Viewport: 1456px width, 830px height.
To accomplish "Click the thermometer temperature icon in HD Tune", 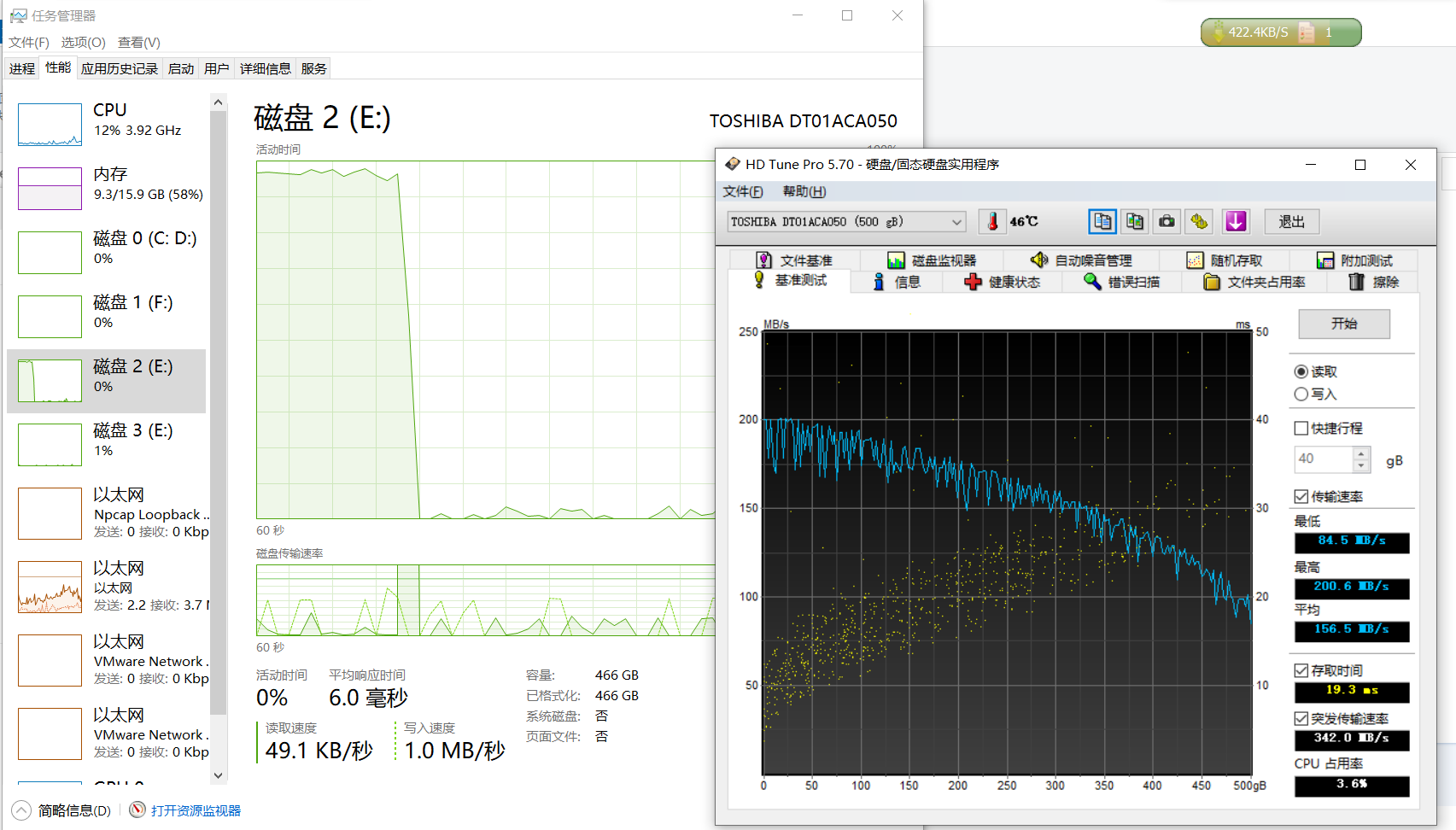I will coord(992,222).
